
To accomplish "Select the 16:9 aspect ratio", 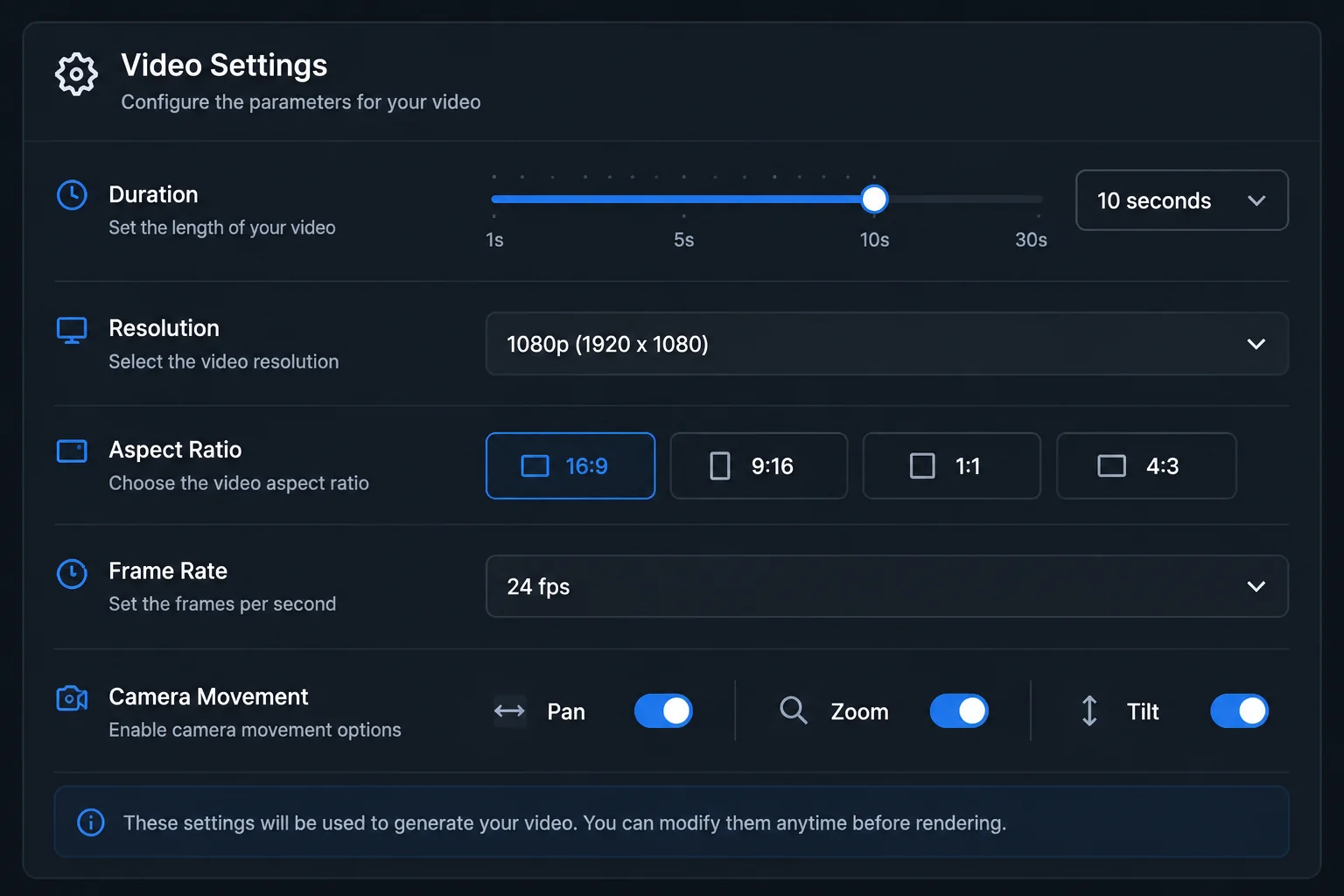I will [x=570, y=465].
